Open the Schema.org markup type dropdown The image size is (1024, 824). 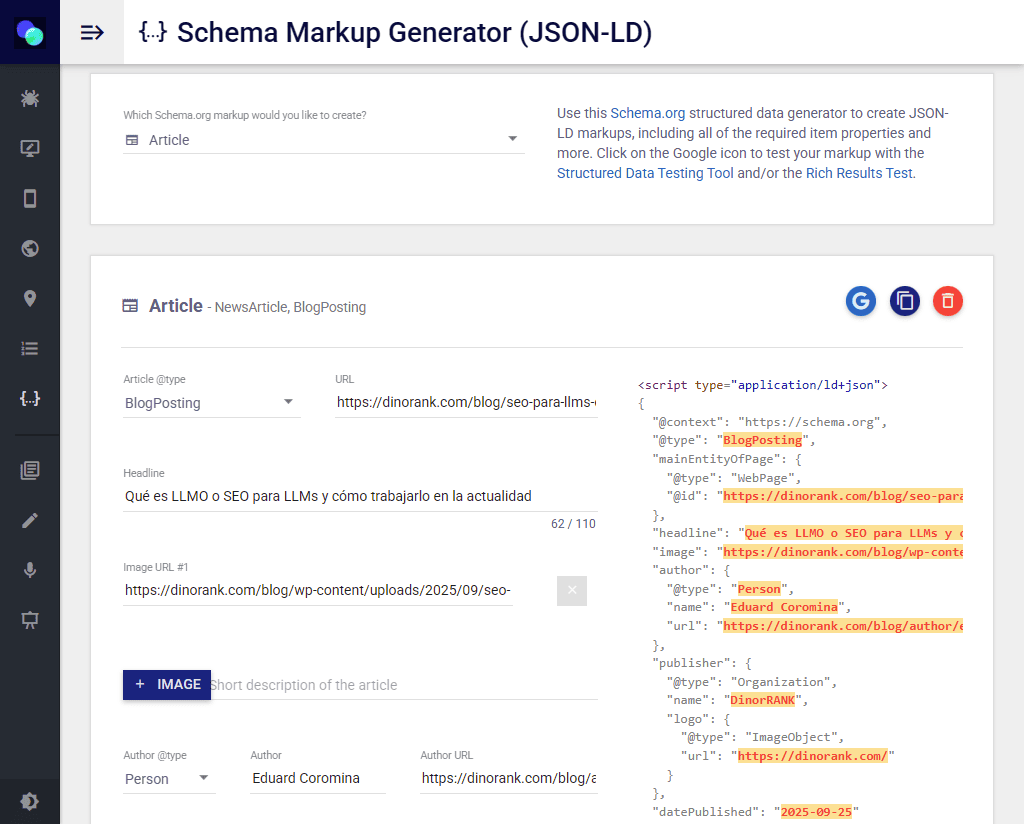[x=322, y=140]
